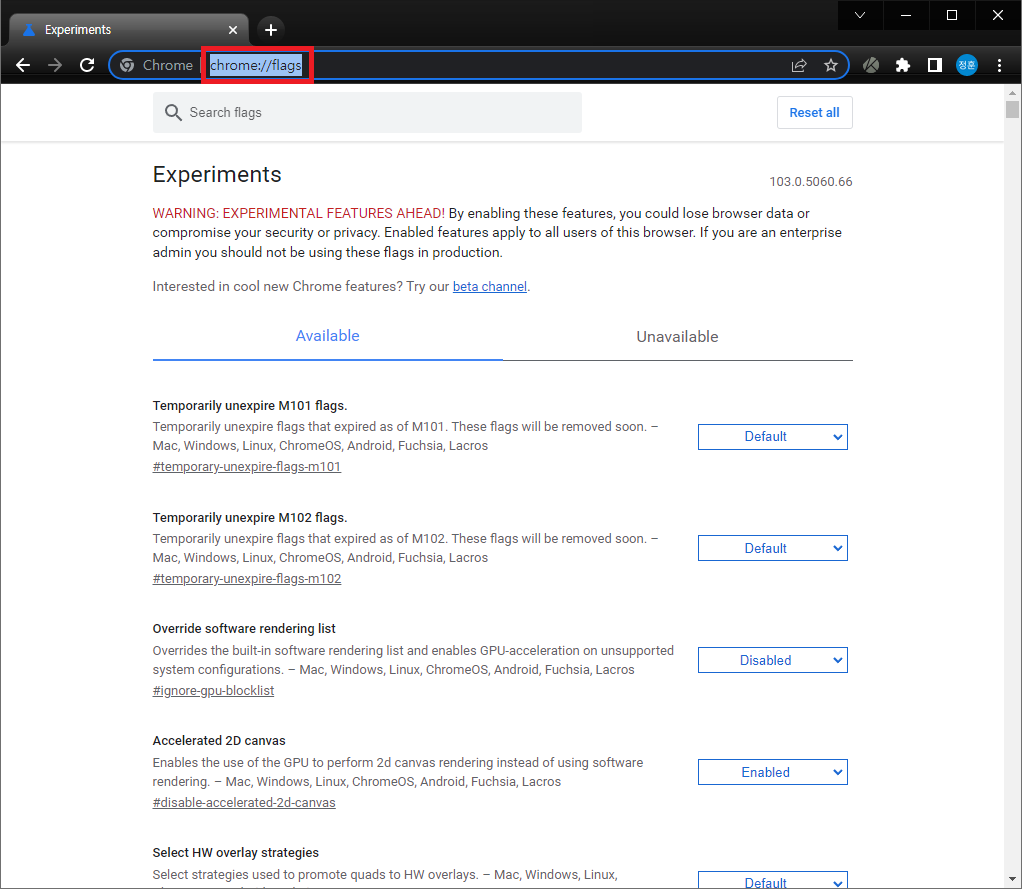The image size is (1022, 889).
Task: Open the blue profile avatar
Action: tap(967, 65)
